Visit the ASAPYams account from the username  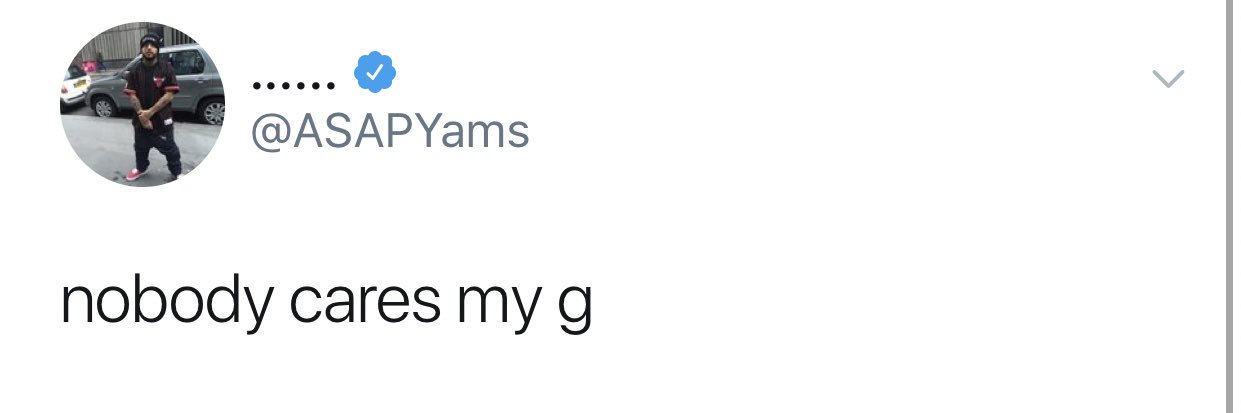click(x=390, y=132)
